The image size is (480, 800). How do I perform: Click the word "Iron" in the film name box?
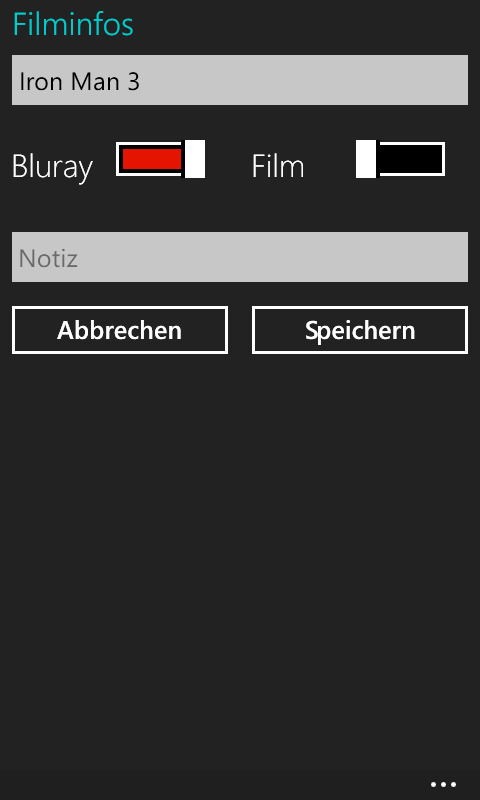click(41, 82)
